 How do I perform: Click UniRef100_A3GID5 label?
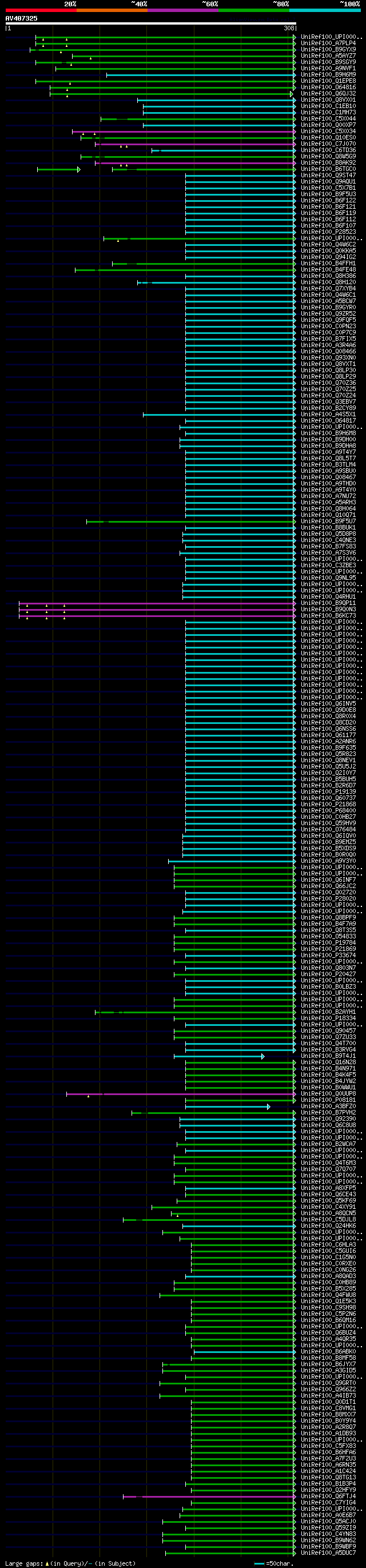[328, 1371]
